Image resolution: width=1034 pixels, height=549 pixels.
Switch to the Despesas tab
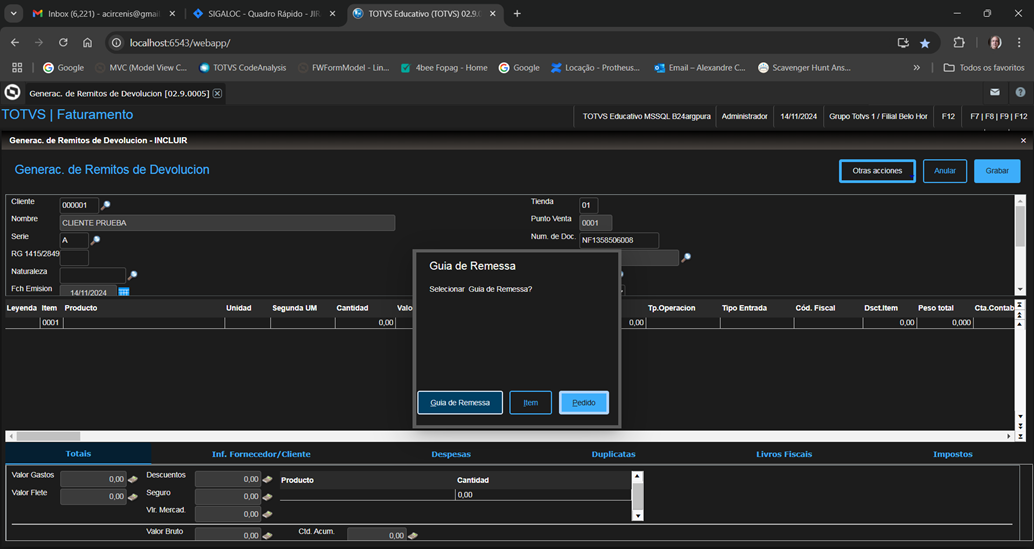click(451, 454)
